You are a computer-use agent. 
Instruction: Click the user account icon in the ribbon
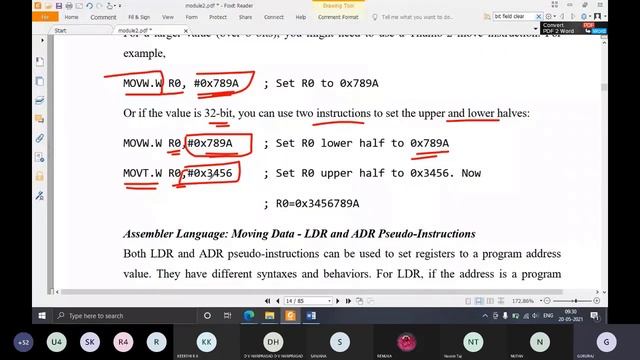(x=597, y=16)
